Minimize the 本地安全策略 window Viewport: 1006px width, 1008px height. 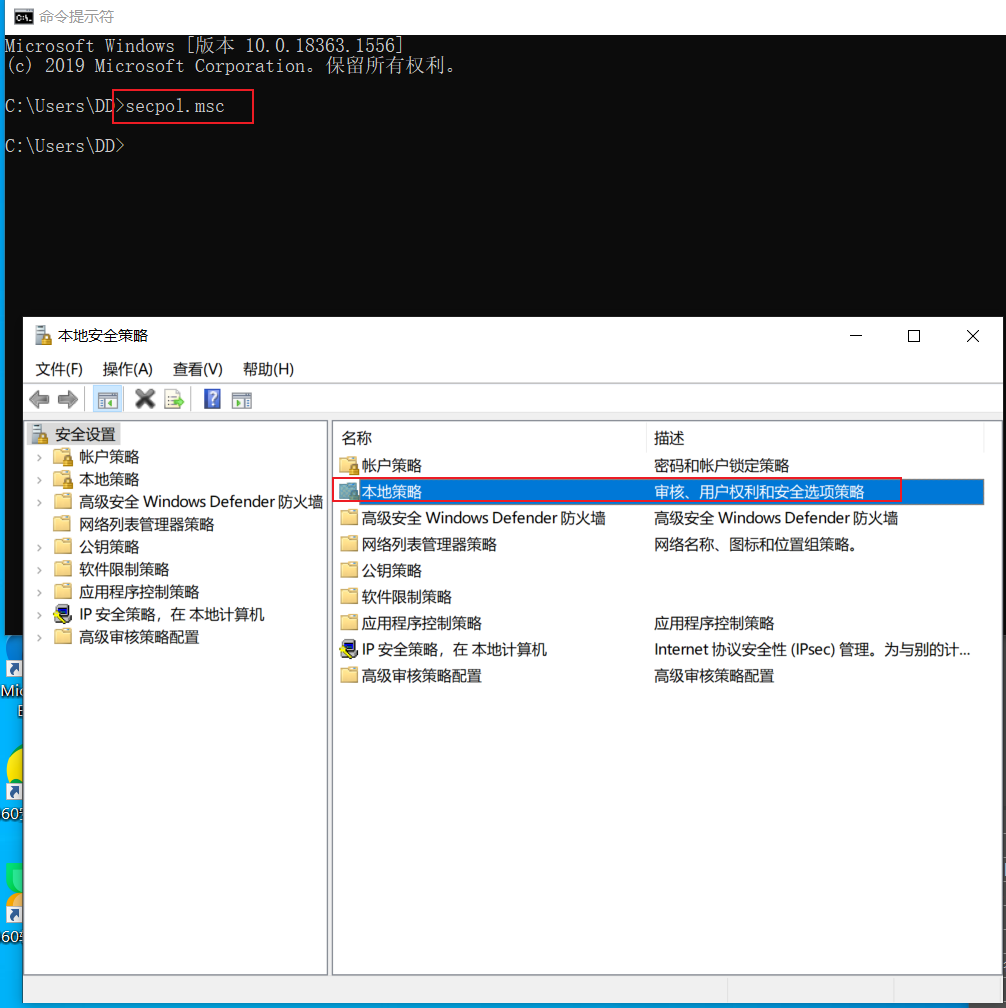(856, 336)
